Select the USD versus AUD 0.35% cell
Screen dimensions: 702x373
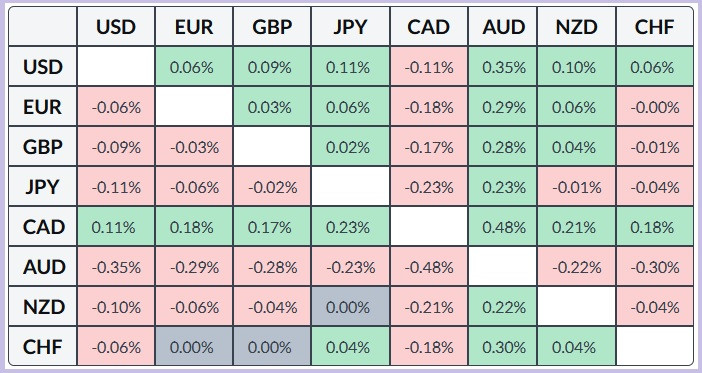click(503, 67)
